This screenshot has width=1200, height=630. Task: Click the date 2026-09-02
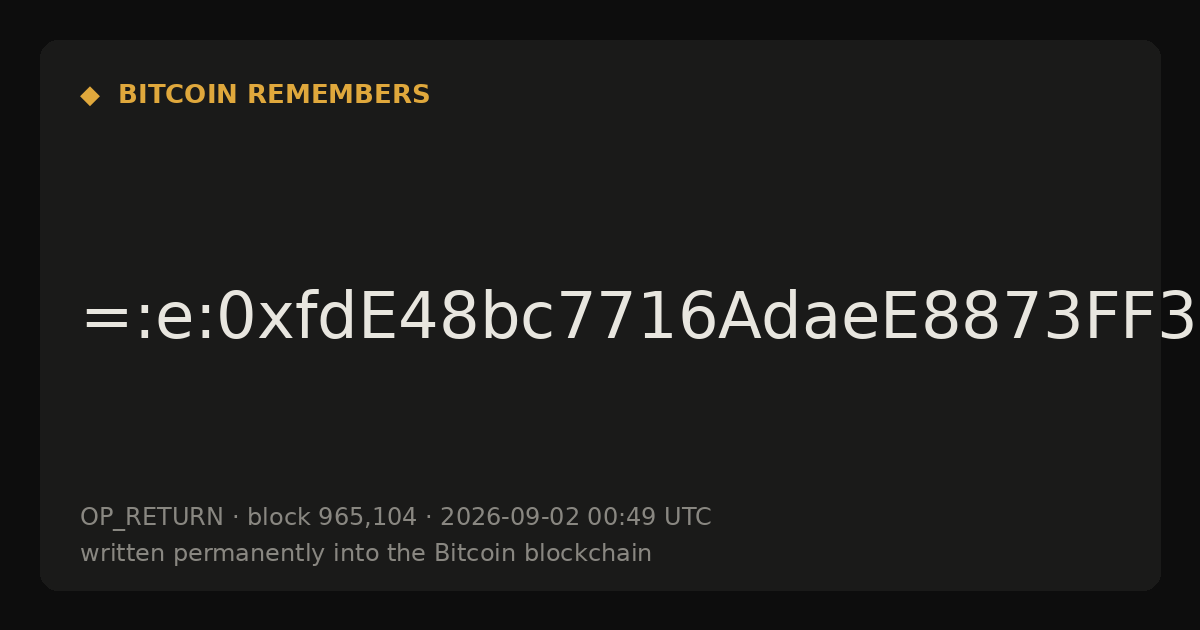click(510, 518)
